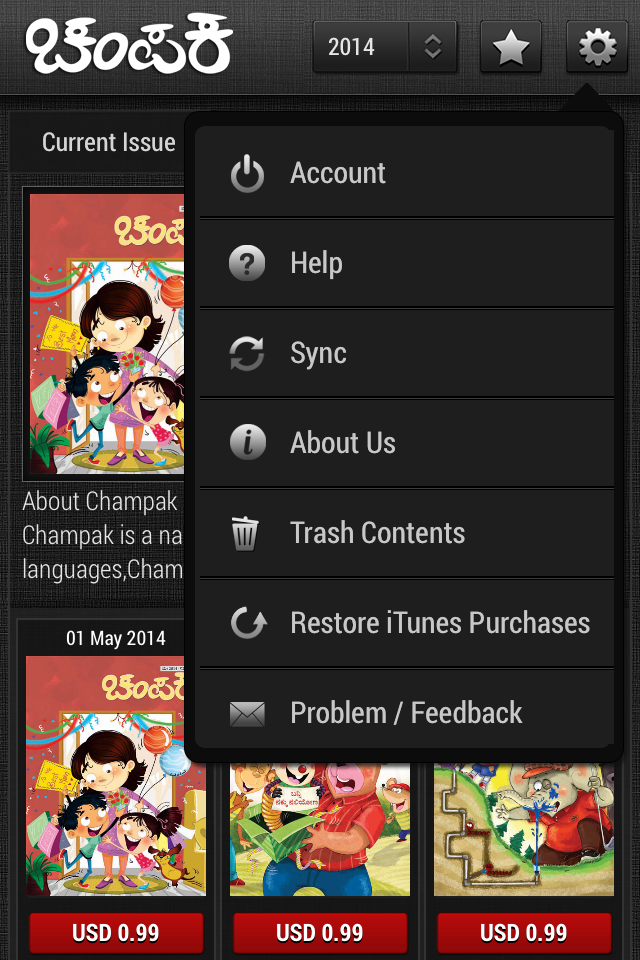The width and height of the screenshot is (640, 960).
Task: Tap the question mark Help icon
Action: (247, 264)
